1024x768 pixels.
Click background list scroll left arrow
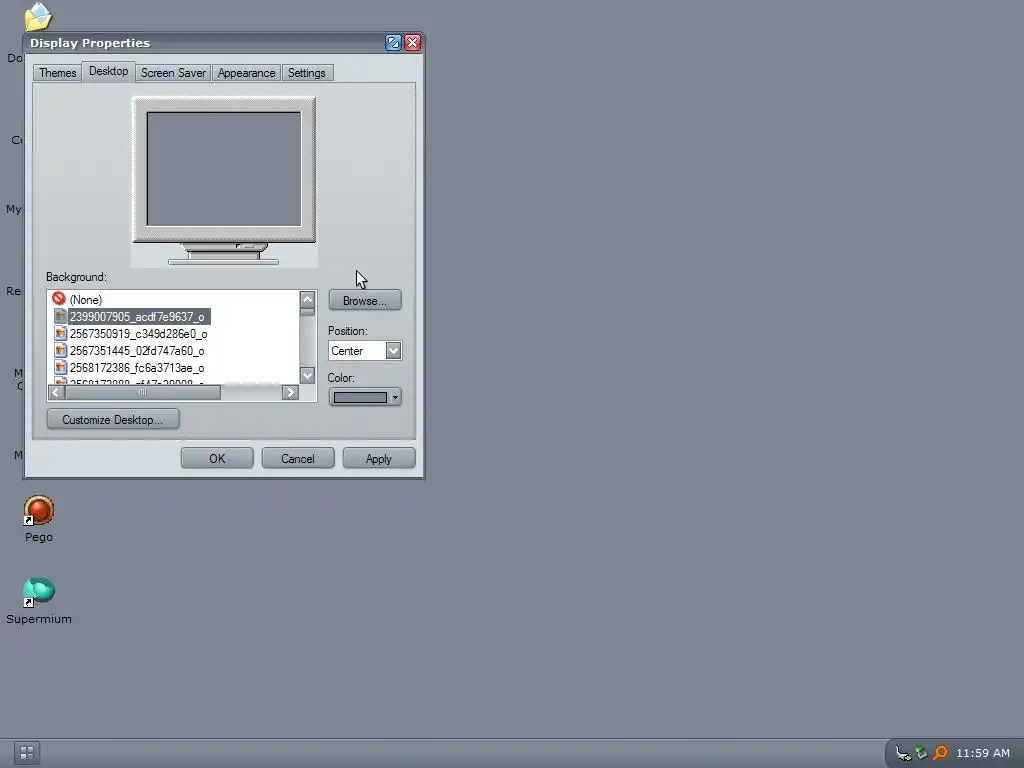[56, 392]
